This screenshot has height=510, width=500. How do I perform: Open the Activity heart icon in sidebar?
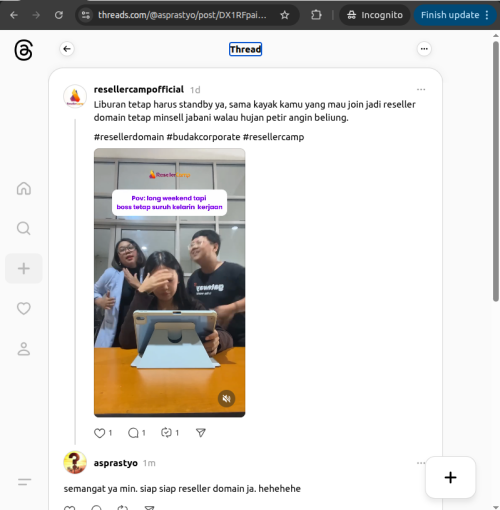[x=24, y=308]
